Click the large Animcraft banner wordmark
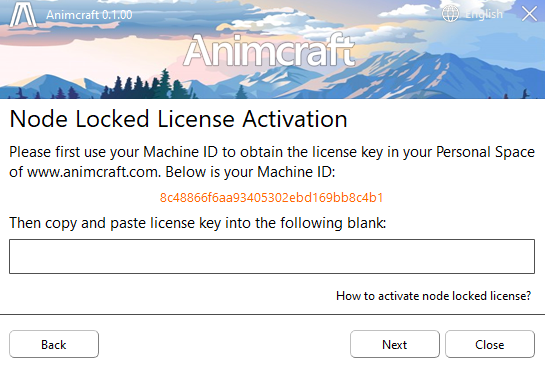The height and width of the screenshot is (370, 545). 269,50
